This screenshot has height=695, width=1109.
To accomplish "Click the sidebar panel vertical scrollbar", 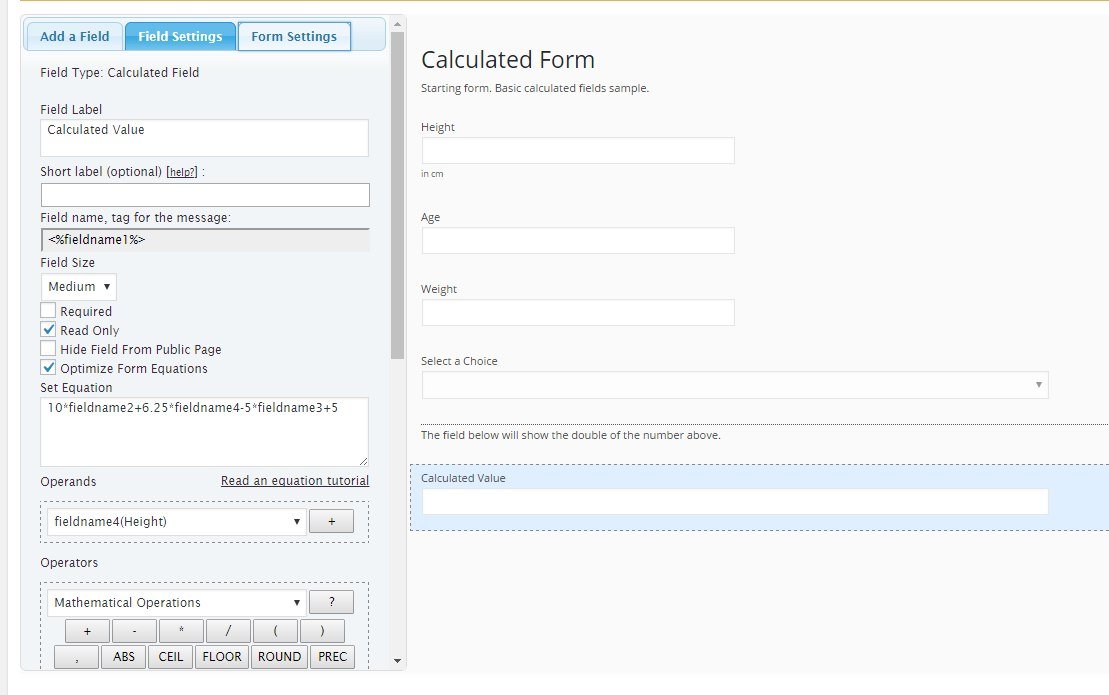I will point(397,200).
